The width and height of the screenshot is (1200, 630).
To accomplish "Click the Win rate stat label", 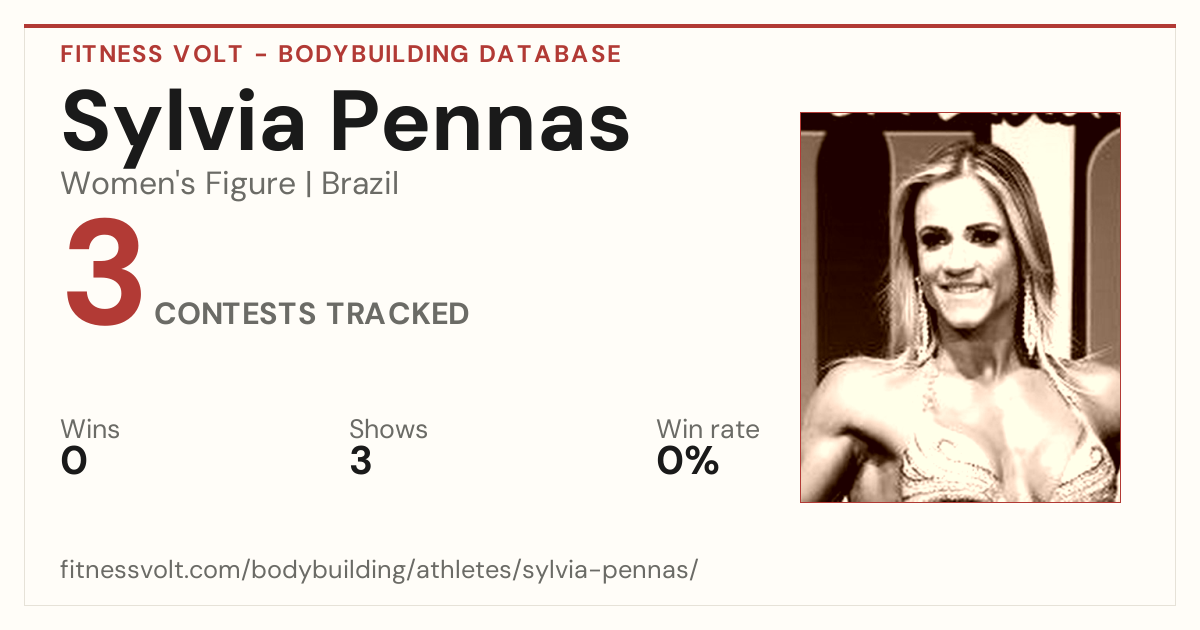I will click(708, 430).
